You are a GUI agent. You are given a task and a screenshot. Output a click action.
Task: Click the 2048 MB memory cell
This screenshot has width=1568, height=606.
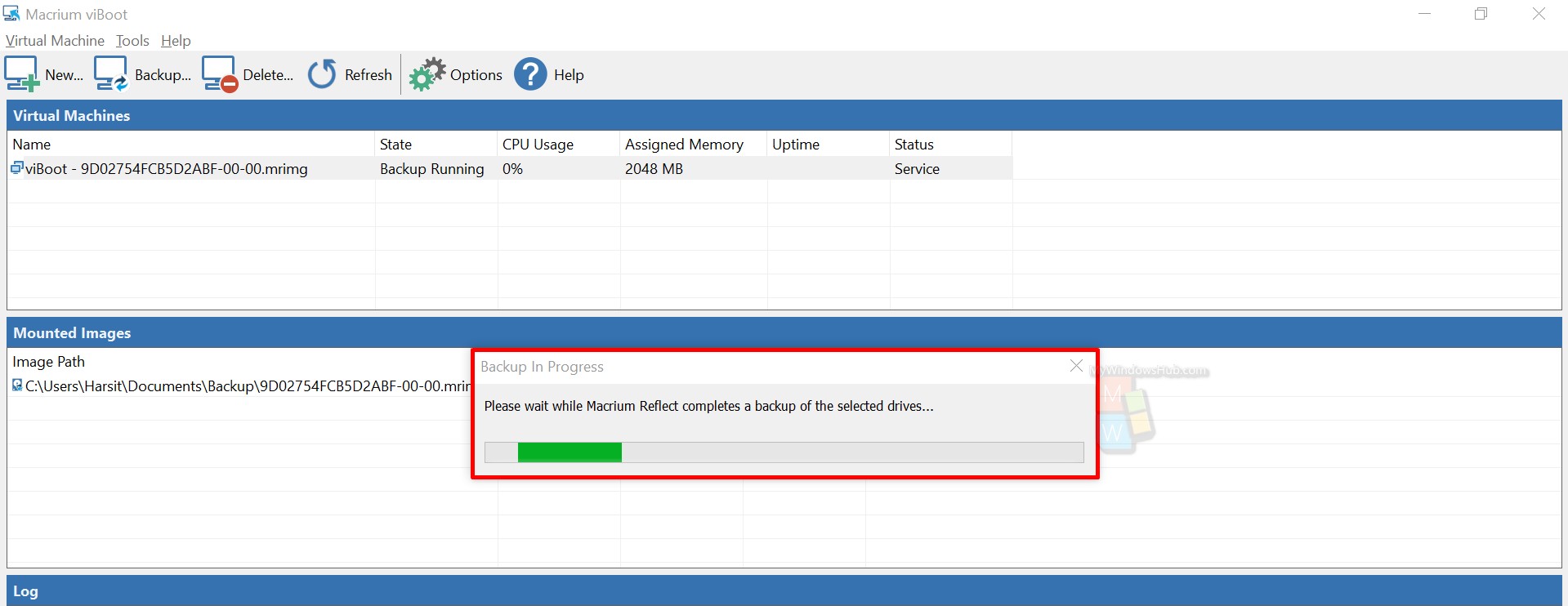tap(654, 168)
